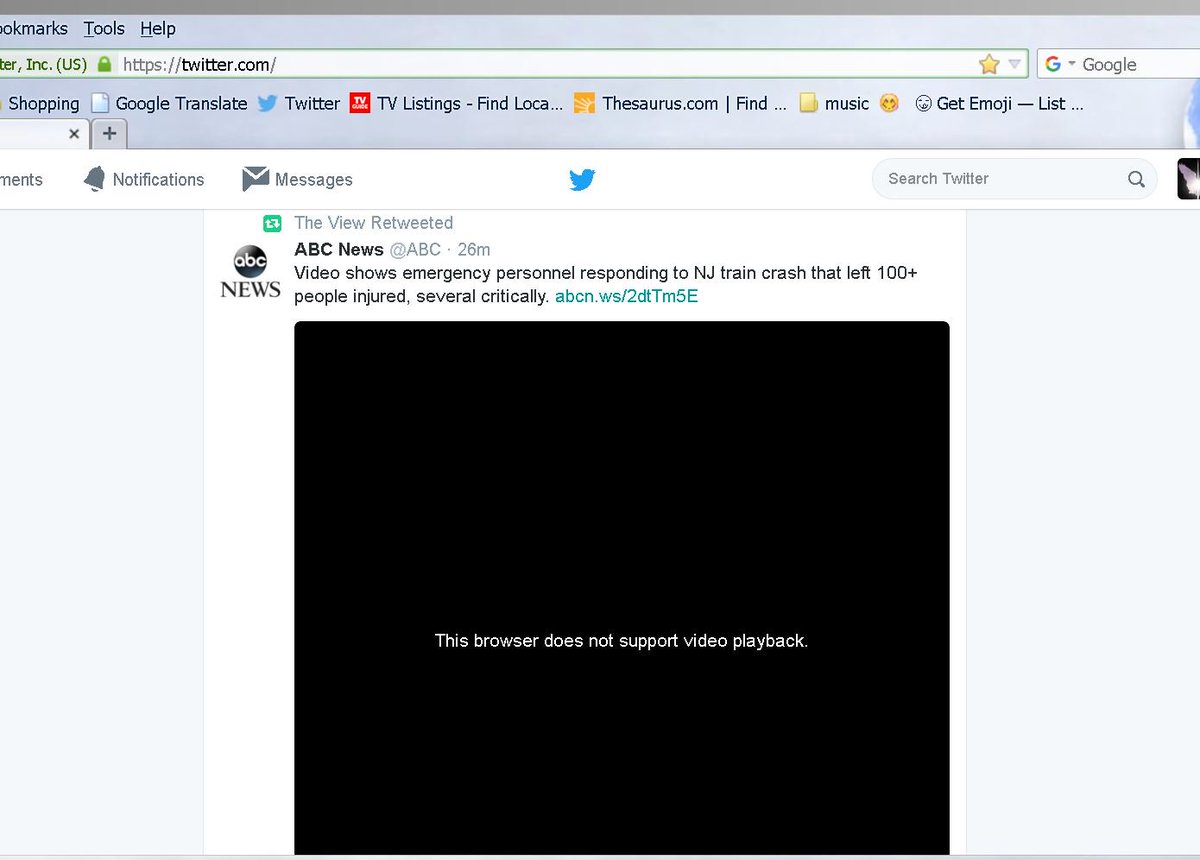Open Twitter Notifications
This screenshot has height=860, width=1200.
(x=144, y=179)
